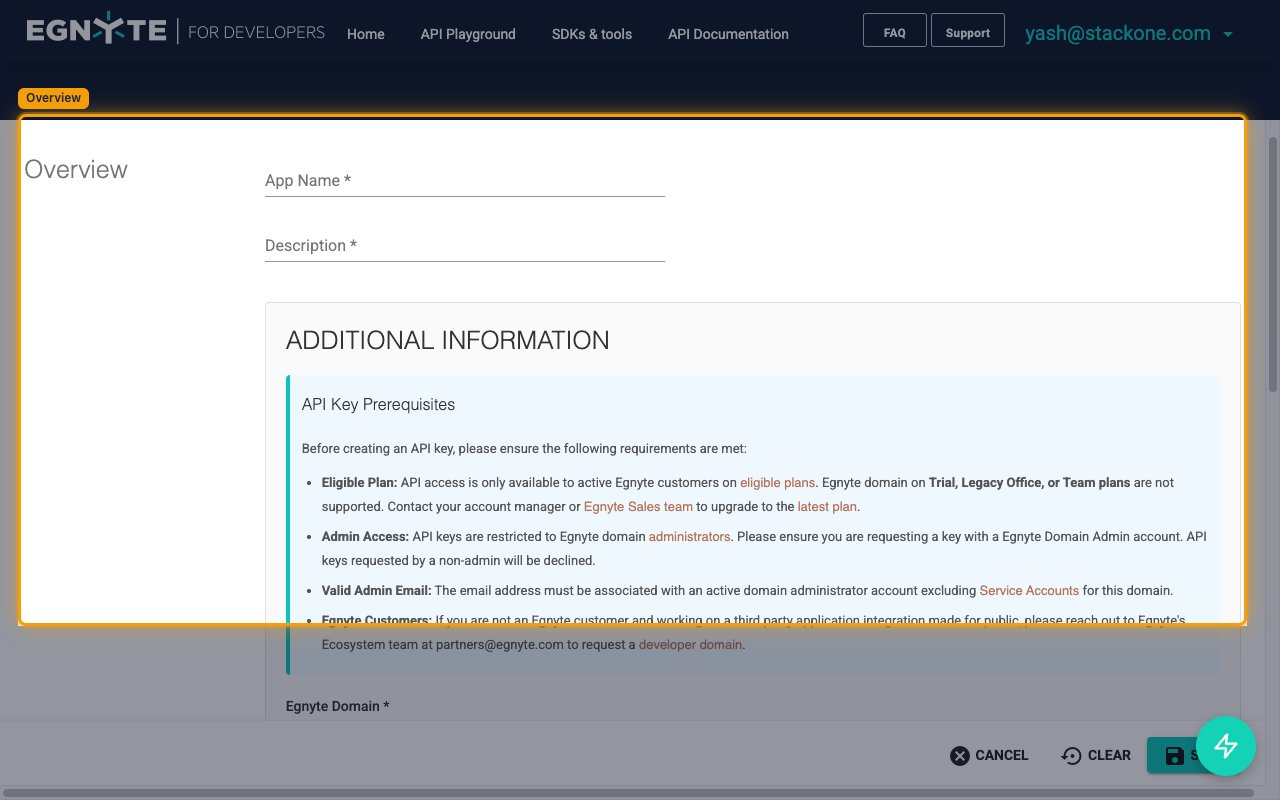This screenshot has width=1280, height=800.
Task: Click the FAQ button
Action: point(895,32)
